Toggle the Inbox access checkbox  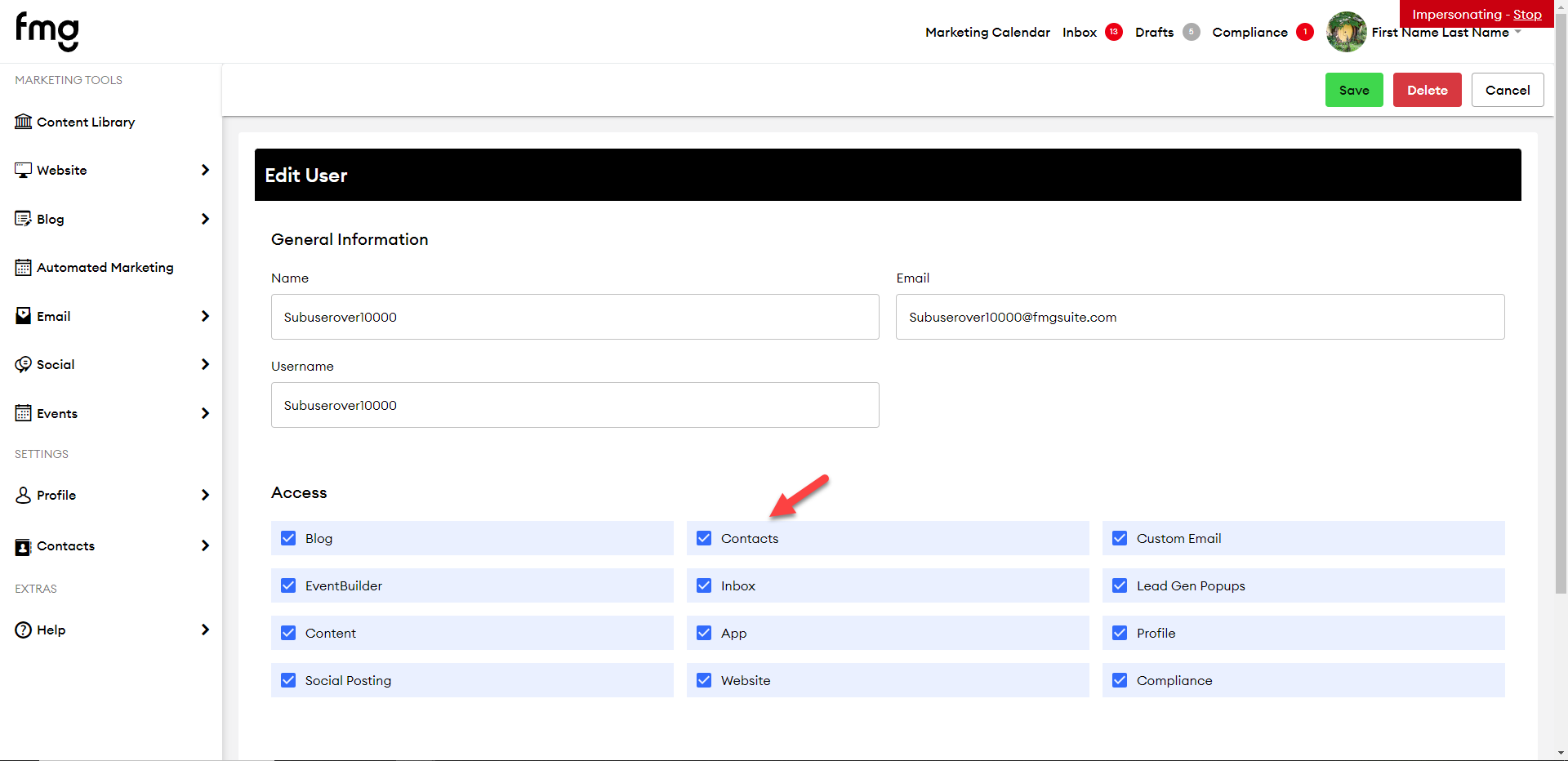[704, 585]
